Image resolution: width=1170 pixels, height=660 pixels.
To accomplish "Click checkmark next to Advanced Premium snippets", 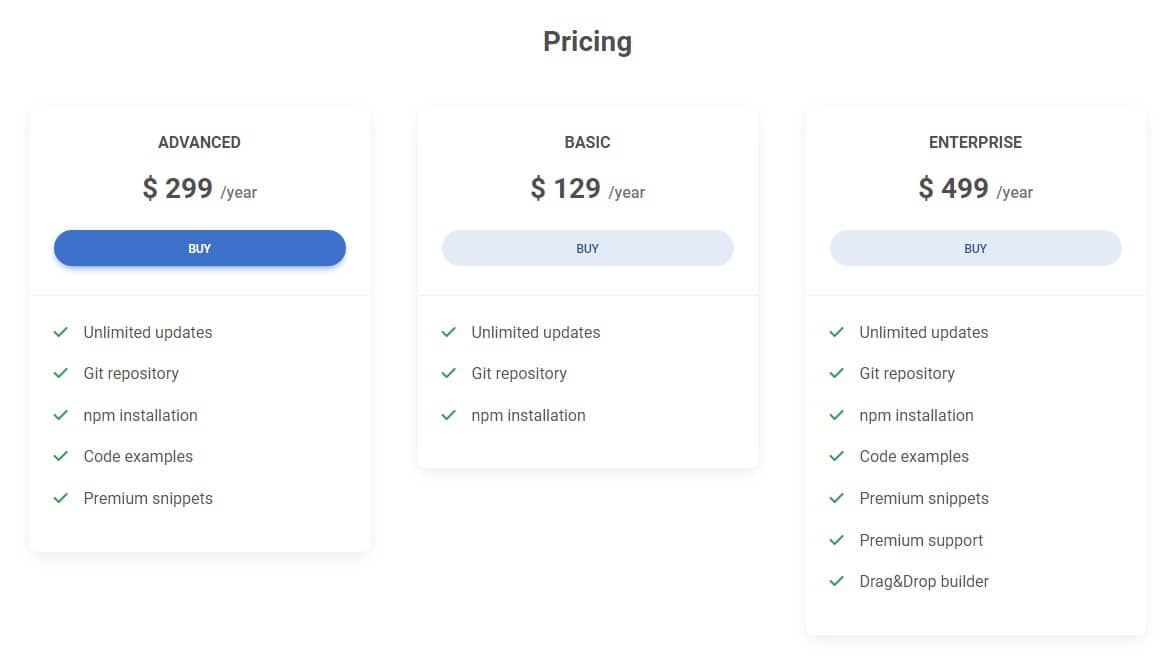I will tap(61, 498).
